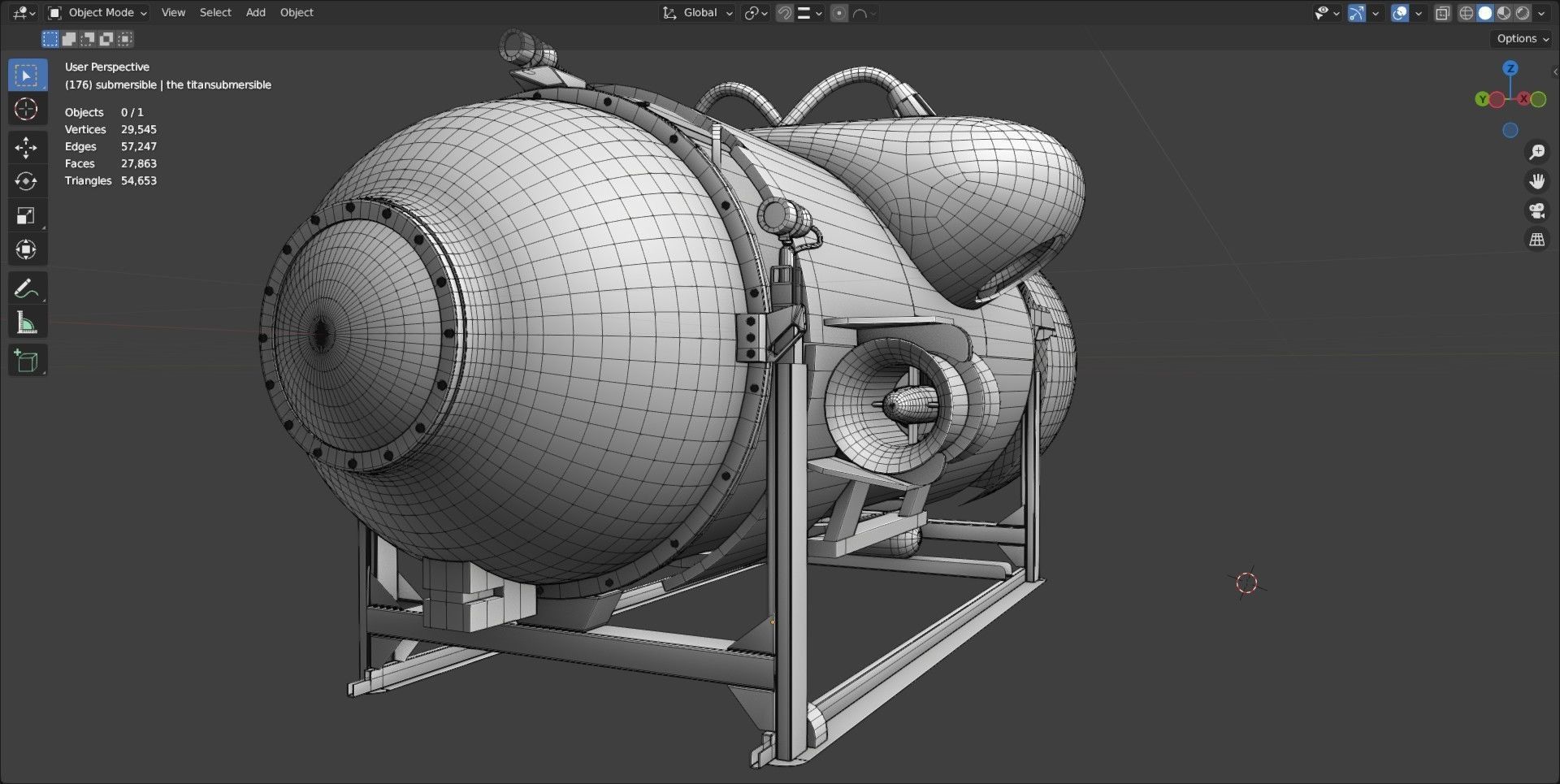The image size is (1560, 784).
Task: Open selectability and visibility dropdown
Action: (1327, 13)
